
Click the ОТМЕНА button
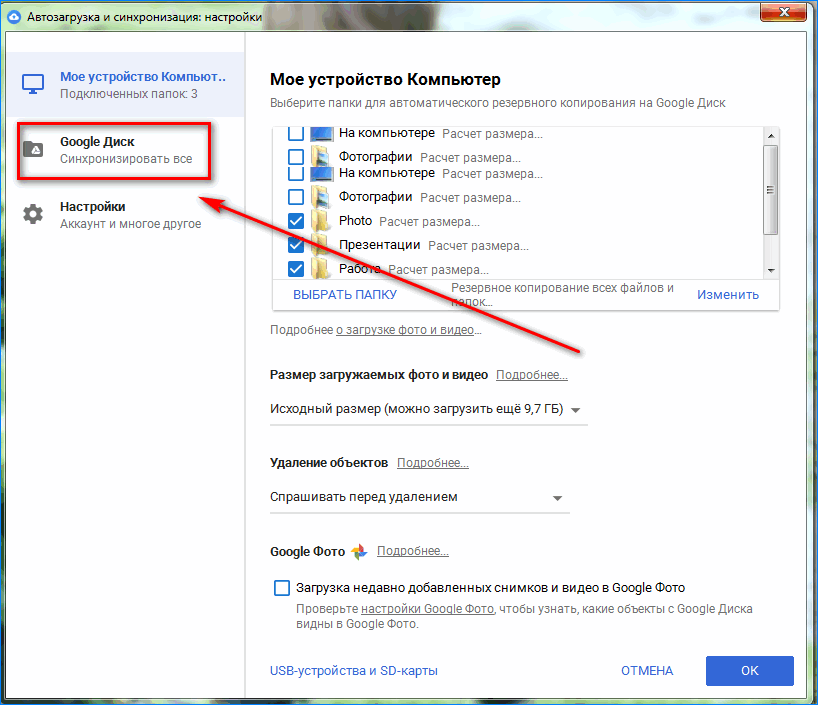coord(647,671)
